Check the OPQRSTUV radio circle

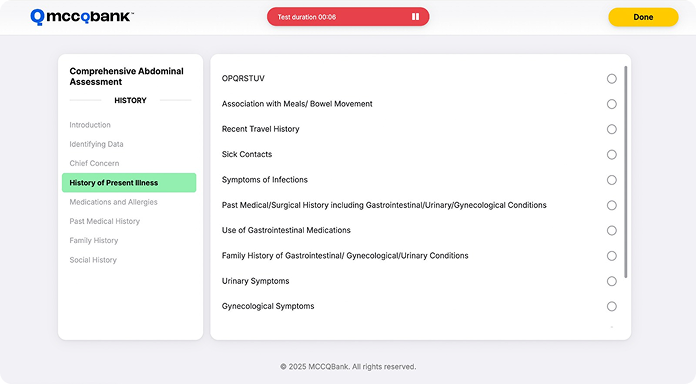612,79
